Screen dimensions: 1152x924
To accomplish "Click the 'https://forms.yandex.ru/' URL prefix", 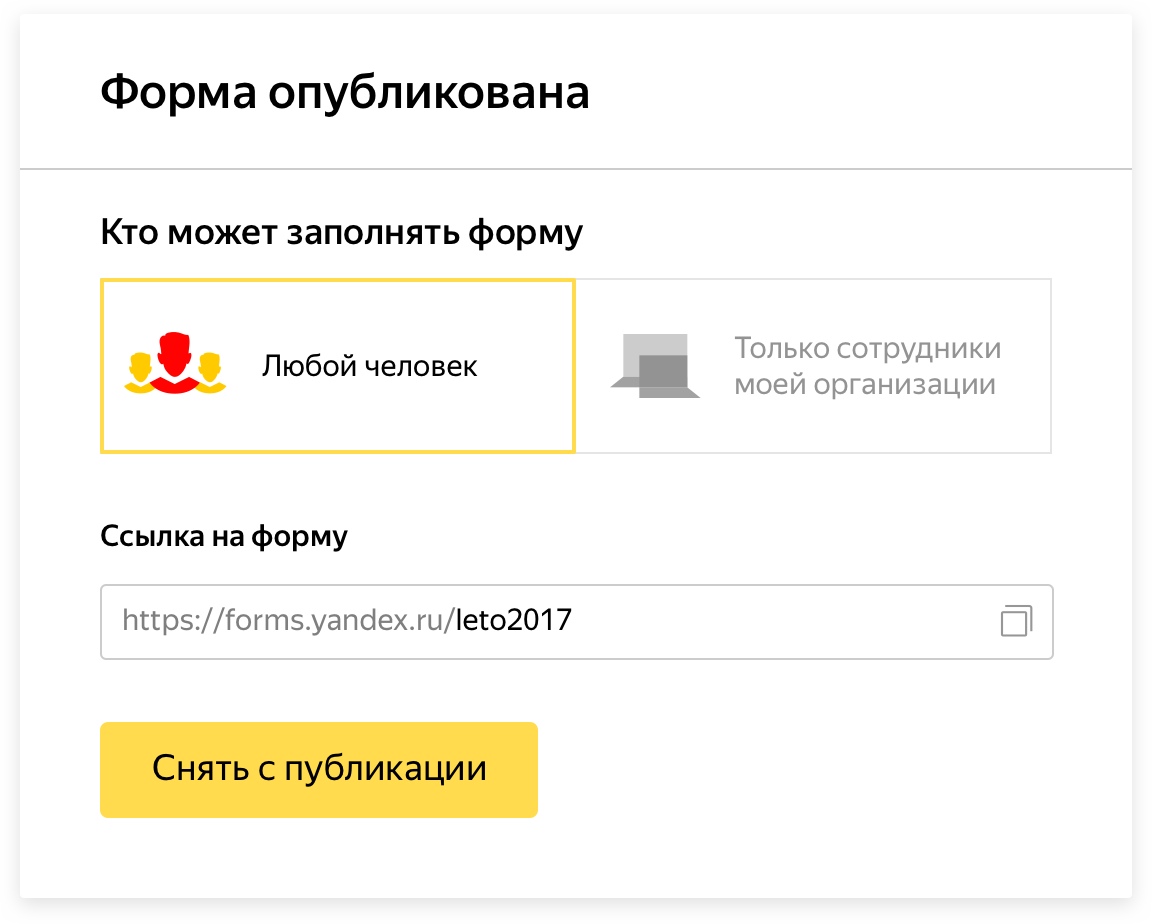I will tap(288, 621).
